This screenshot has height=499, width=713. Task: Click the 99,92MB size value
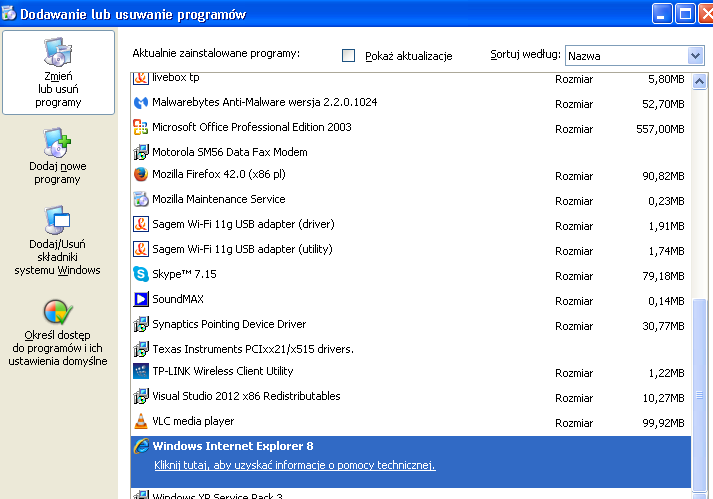tap(663, 423)
